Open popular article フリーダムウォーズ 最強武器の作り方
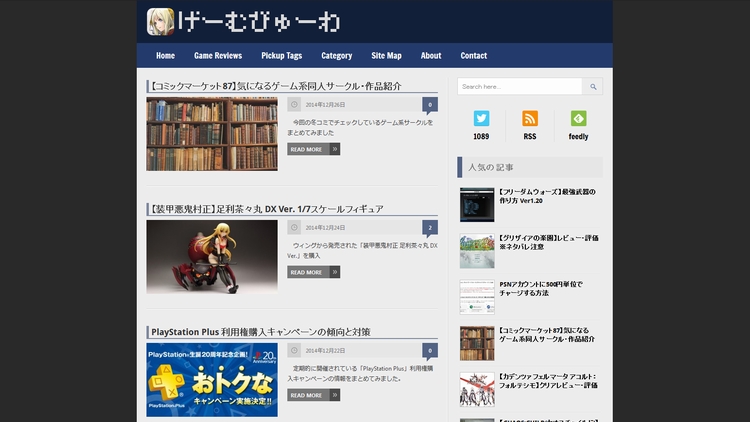This screenshot has height=422, width=750. (x=547, y=196)
